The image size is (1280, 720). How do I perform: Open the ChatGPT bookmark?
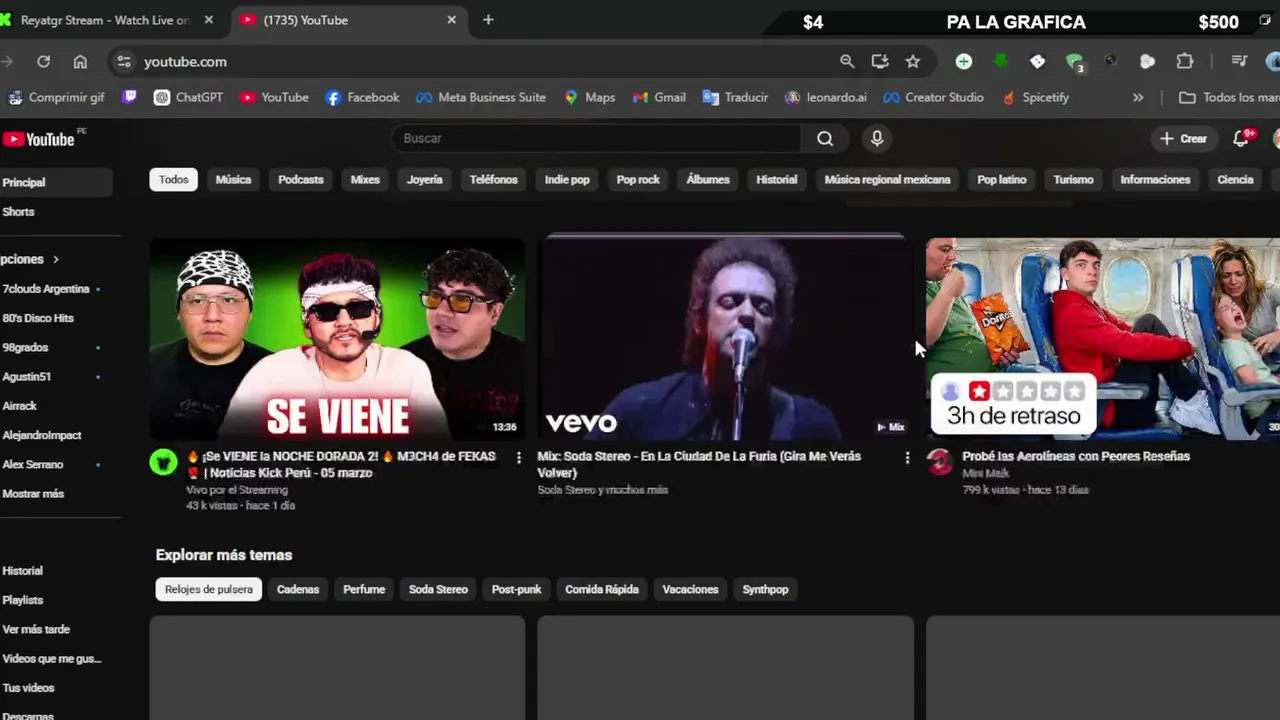click(188, 98)
